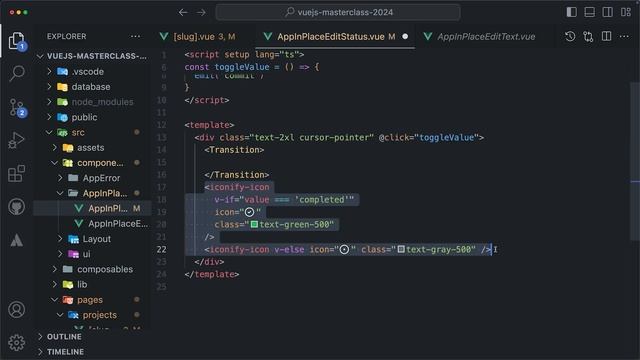Expand the node_modules folder
The height and width of the screenshot is (360, 640).
click(x=92, y=102)
